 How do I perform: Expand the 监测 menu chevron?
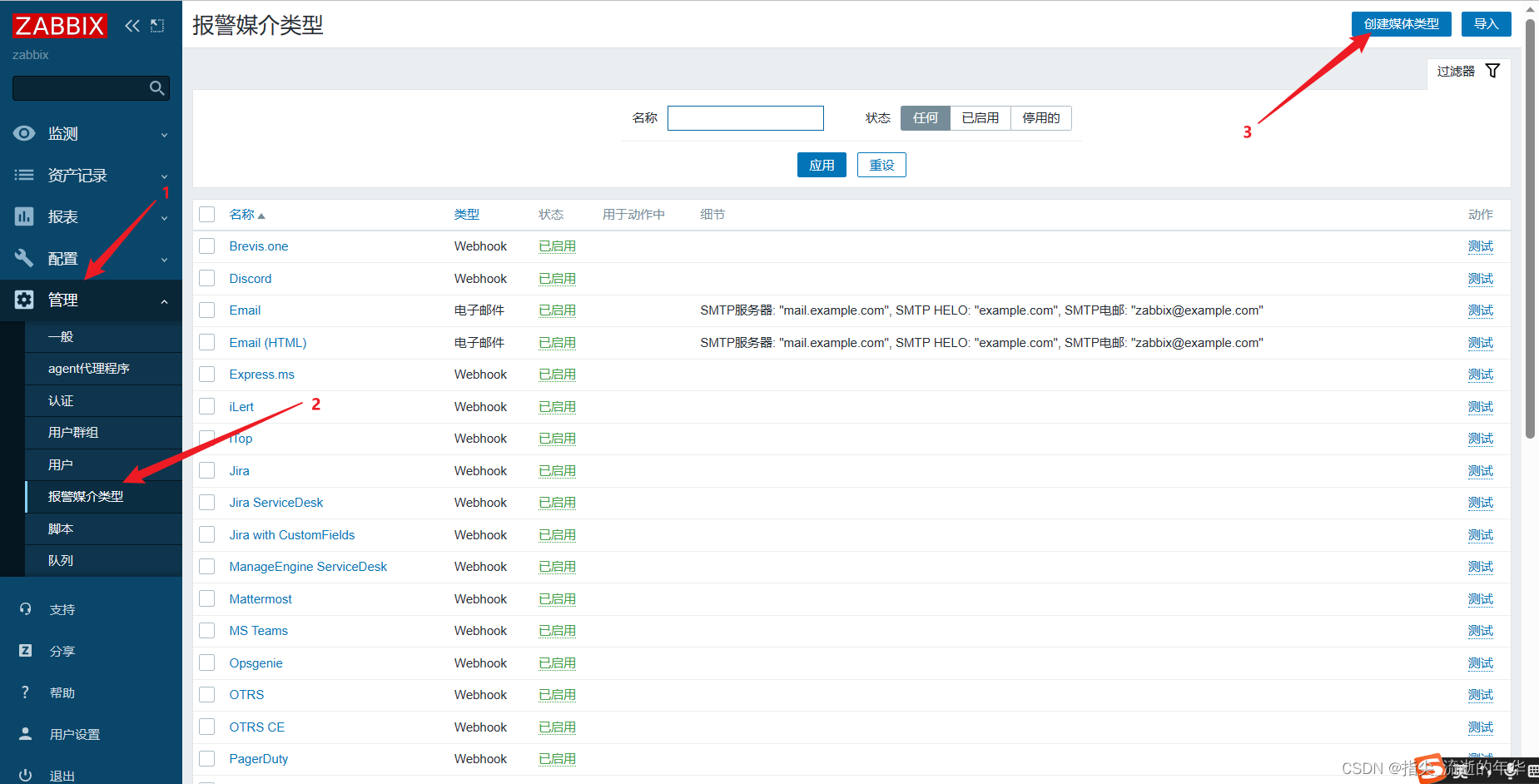[x=164, y=135]
